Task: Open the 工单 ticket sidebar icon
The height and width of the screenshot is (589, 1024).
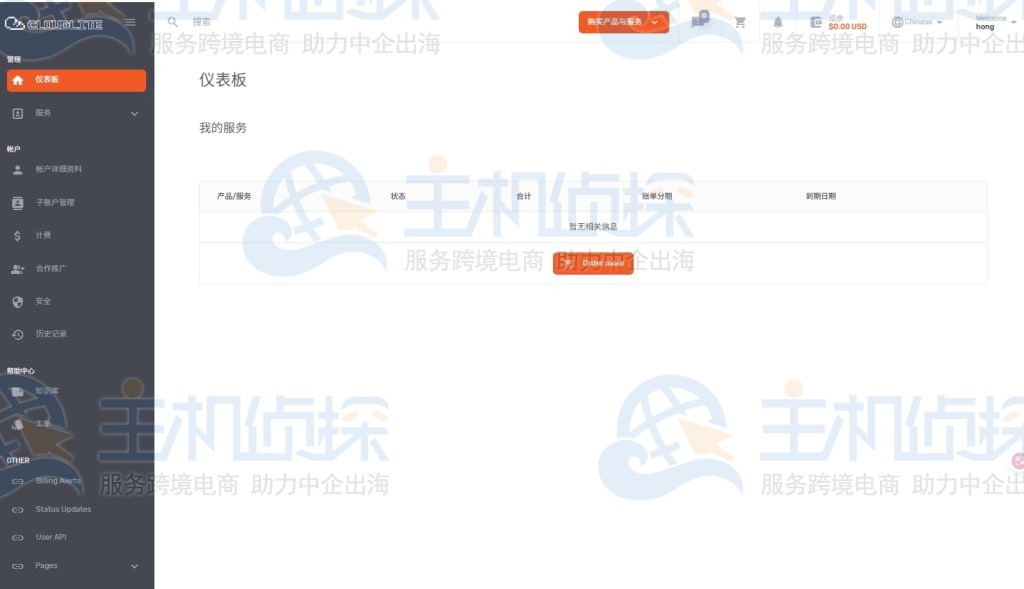Action: click(17, 424)
